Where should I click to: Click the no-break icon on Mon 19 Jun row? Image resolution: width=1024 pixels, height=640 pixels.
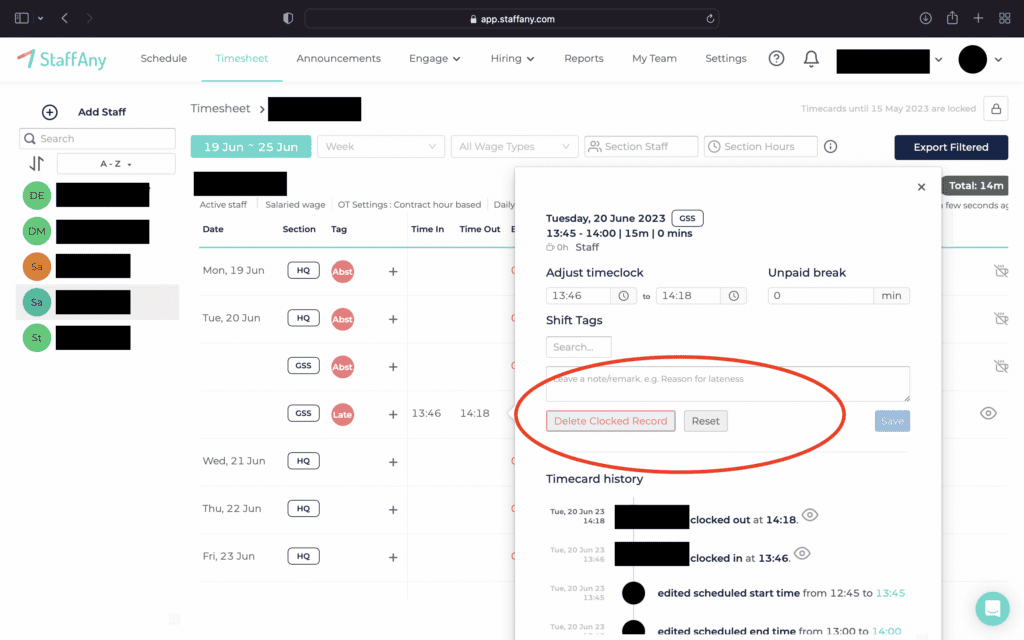click(x=1000, y=270)
